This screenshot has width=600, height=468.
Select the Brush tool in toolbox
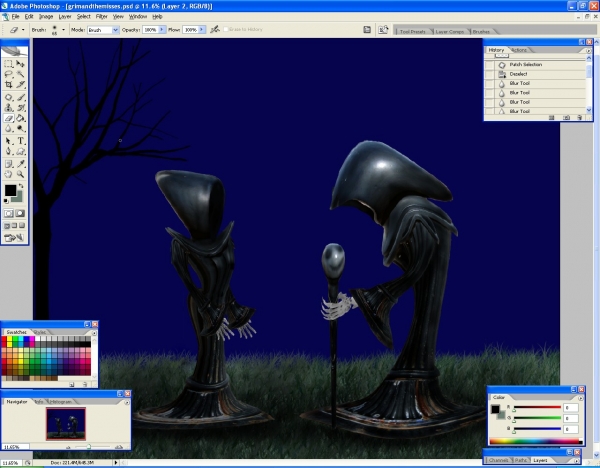20,98
